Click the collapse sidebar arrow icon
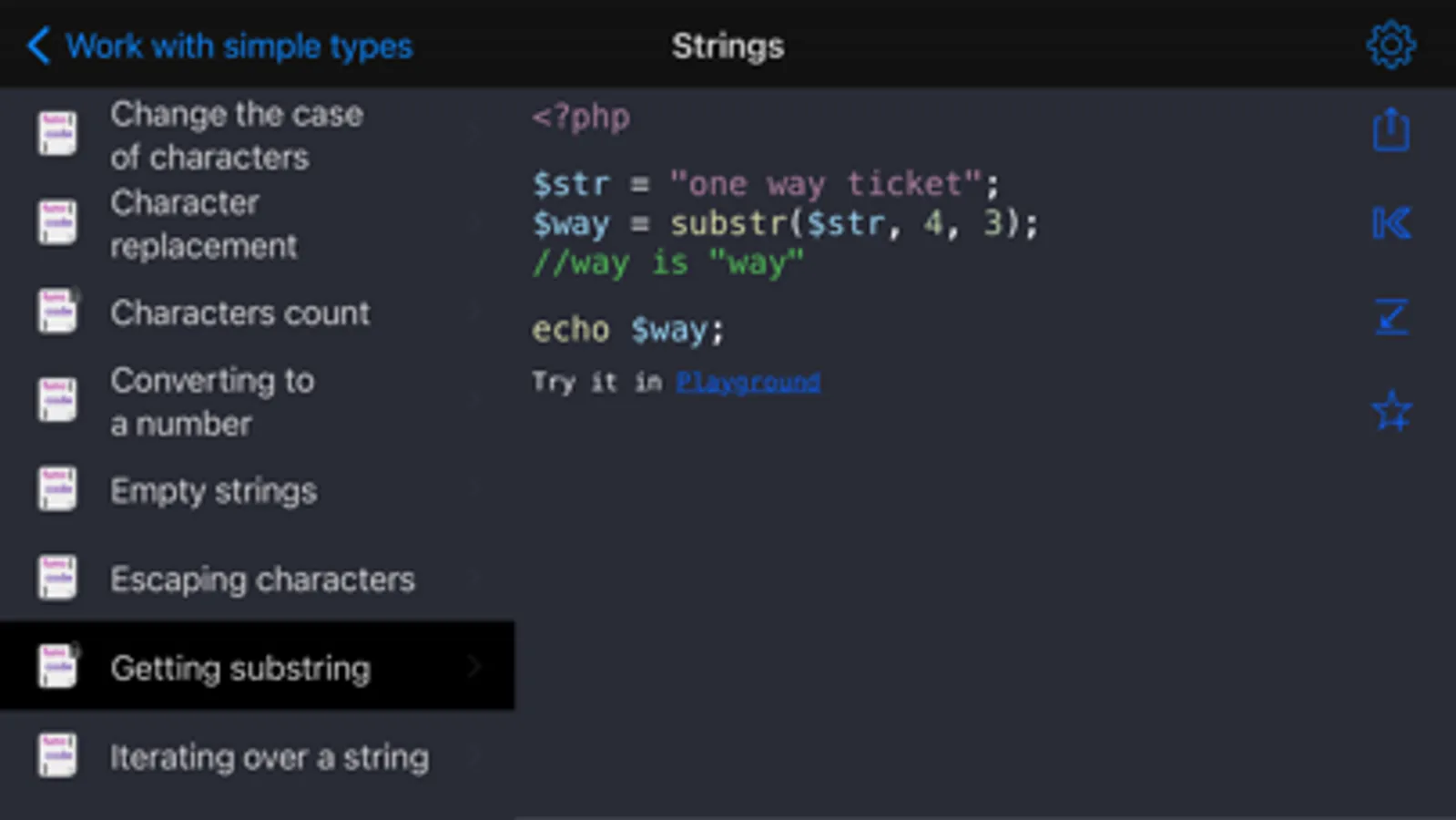Viewport: 1456px width, 820px height. (x=1390, y=223)
